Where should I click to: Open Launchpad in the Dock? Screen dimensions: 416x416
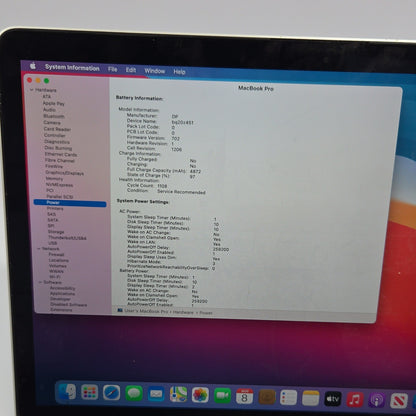(90, 392)
